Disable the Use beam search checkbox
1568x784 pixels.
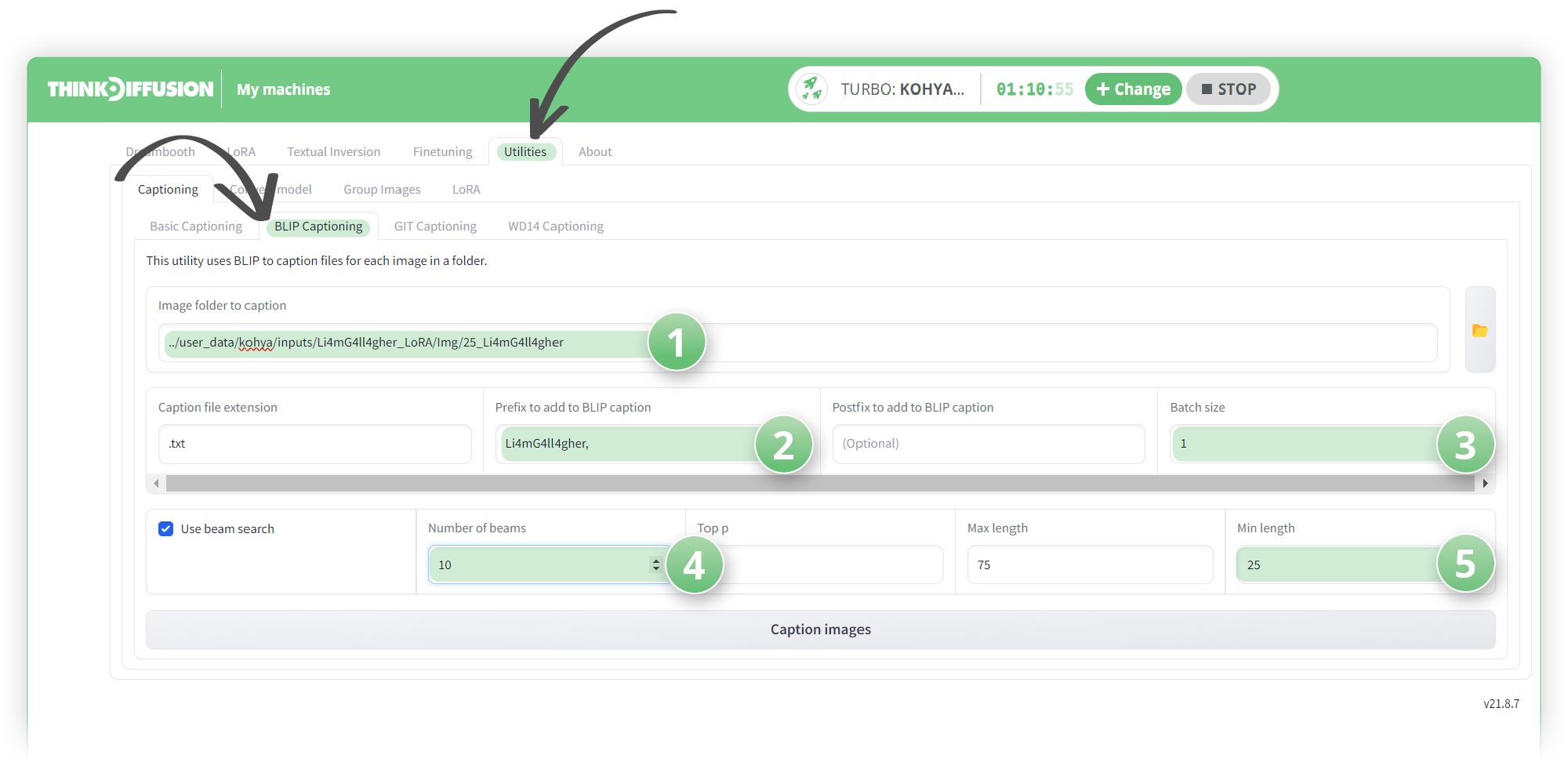click(165, 528)
